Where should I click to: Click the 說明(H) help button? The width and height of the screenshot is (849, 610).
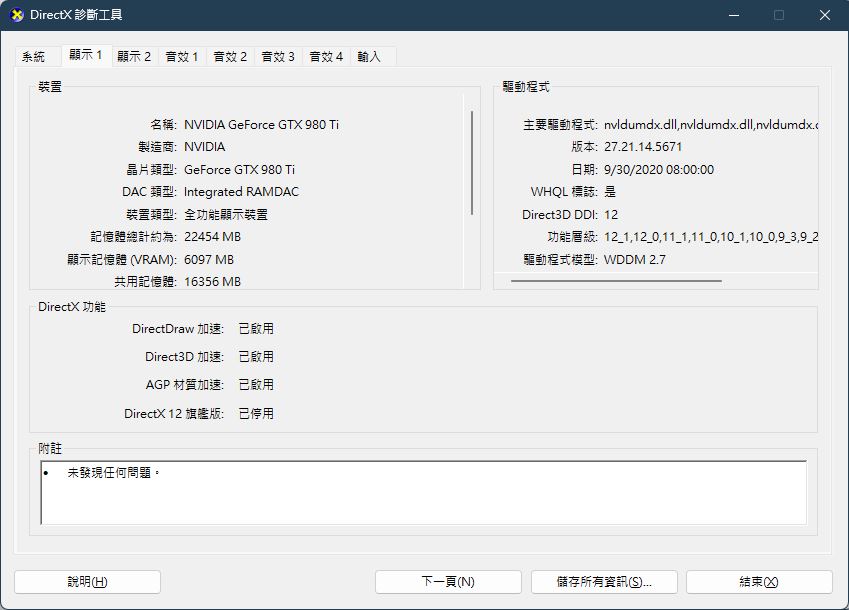(x=87, y=582)
